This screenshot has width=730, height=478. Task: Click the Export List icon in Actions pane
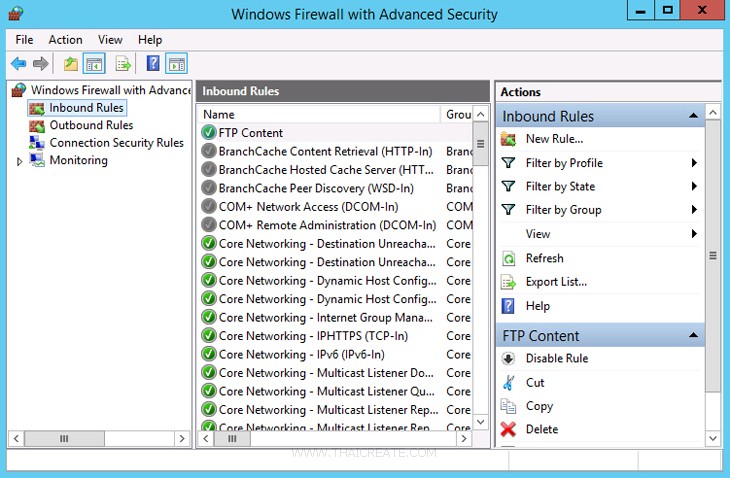click(x=508, y=282)
